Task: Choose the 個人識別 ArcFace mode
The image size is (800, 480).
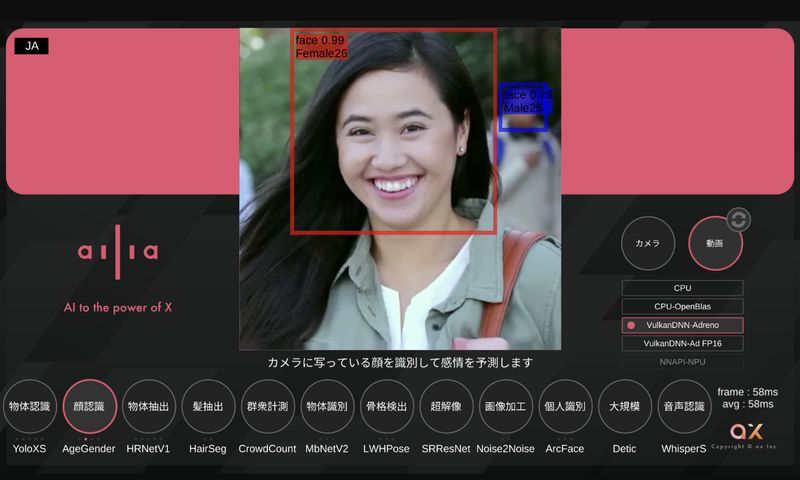Action: tap(566, 407)
